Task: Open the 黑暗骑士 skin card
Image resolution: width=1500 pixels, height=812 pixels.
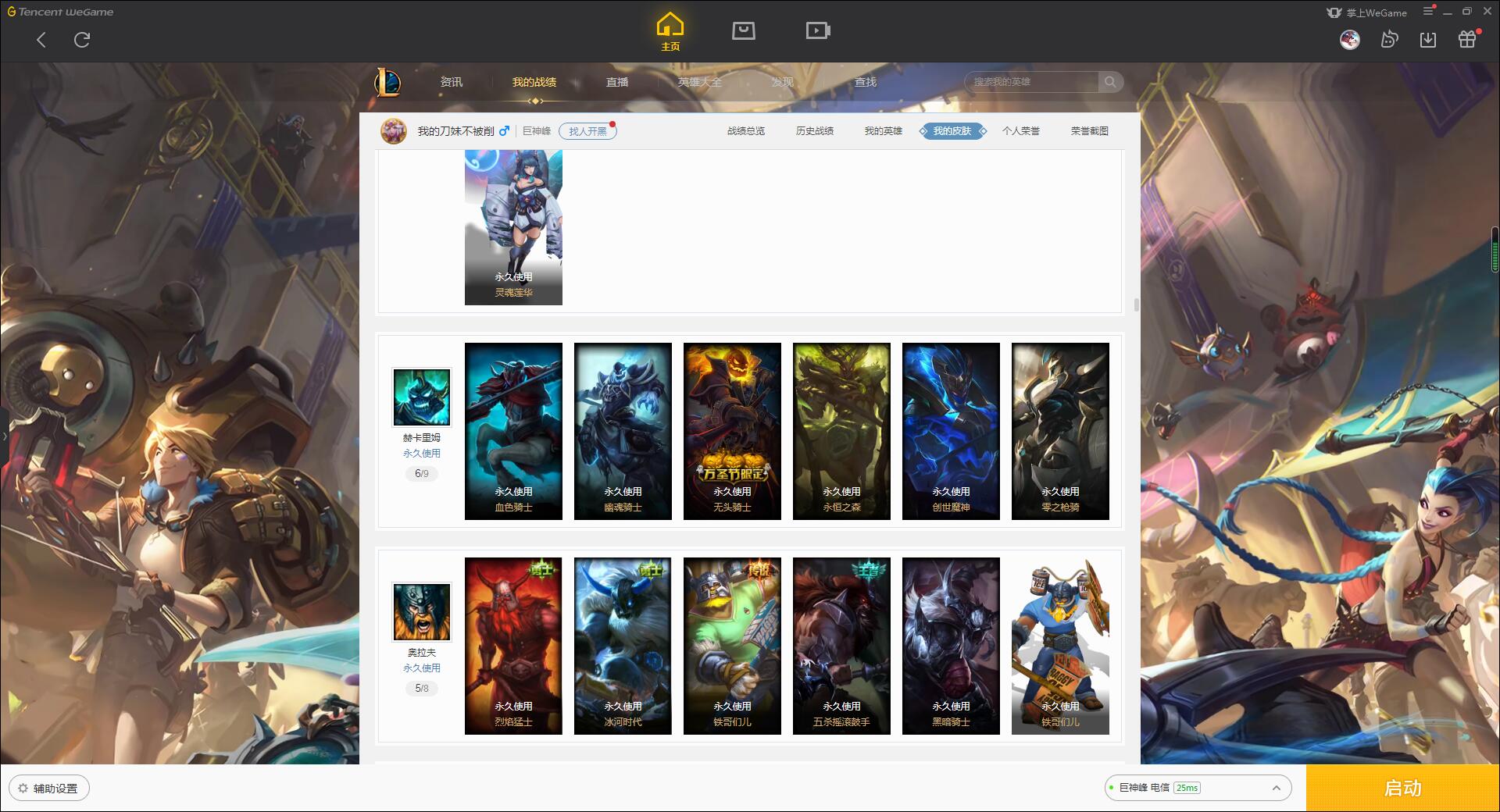Action: click(951, 646)
